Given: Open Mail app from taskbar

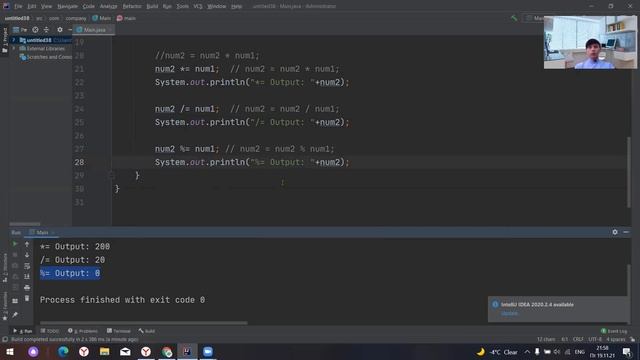Looking at the screenshot, I should (125, 351).
